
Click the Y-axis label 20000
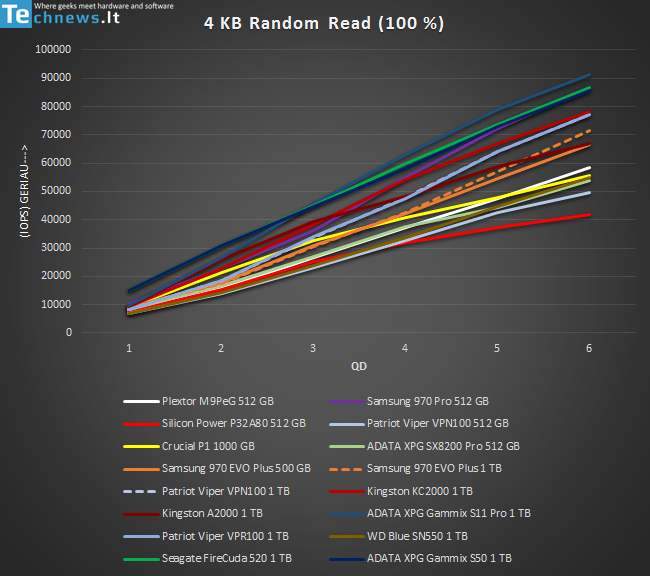[x=56, y=276]
